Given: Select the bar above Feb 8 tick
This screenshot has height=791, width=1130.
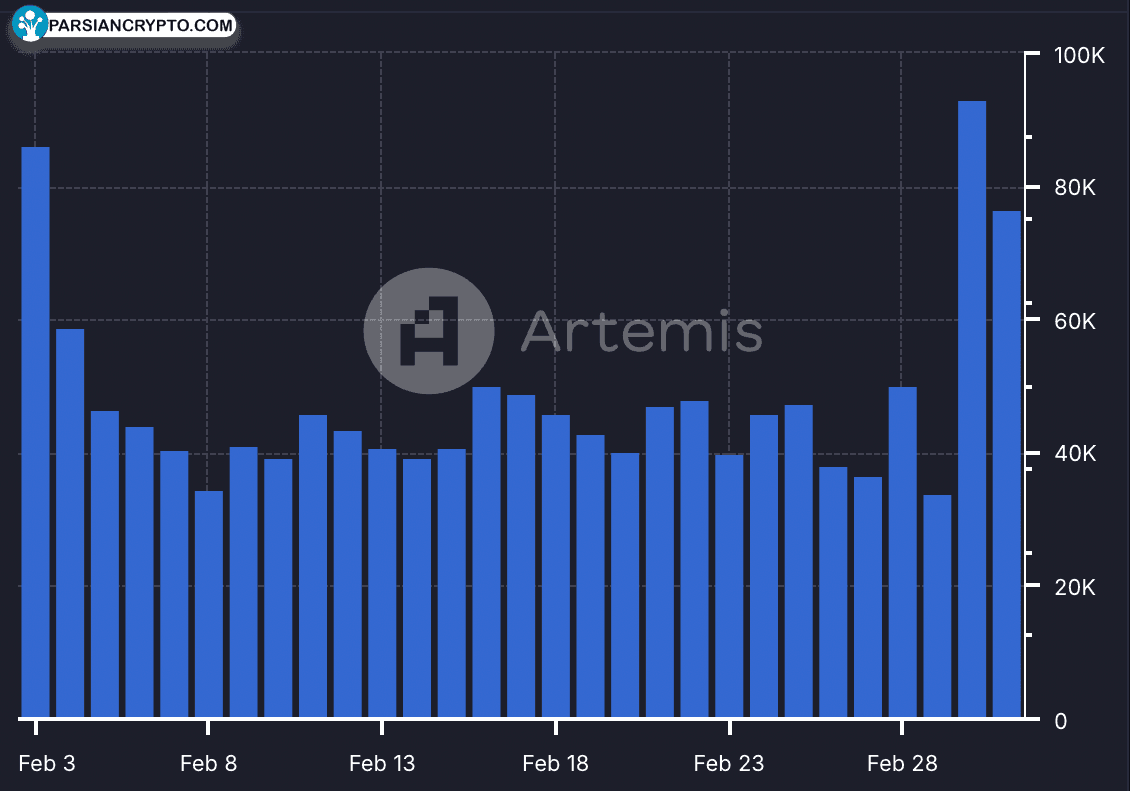Looking at the screenshot, I should click(209, 604).
